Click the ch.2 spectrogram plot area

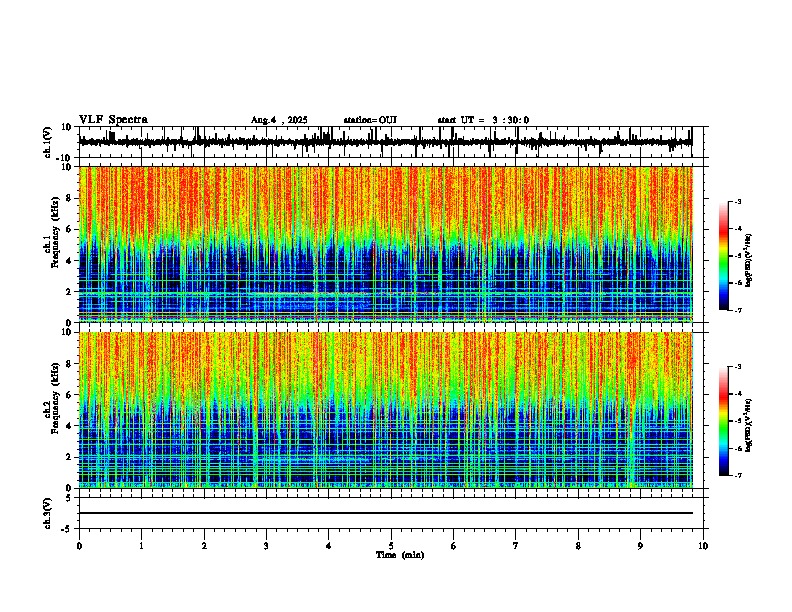[x=385, y=410]
